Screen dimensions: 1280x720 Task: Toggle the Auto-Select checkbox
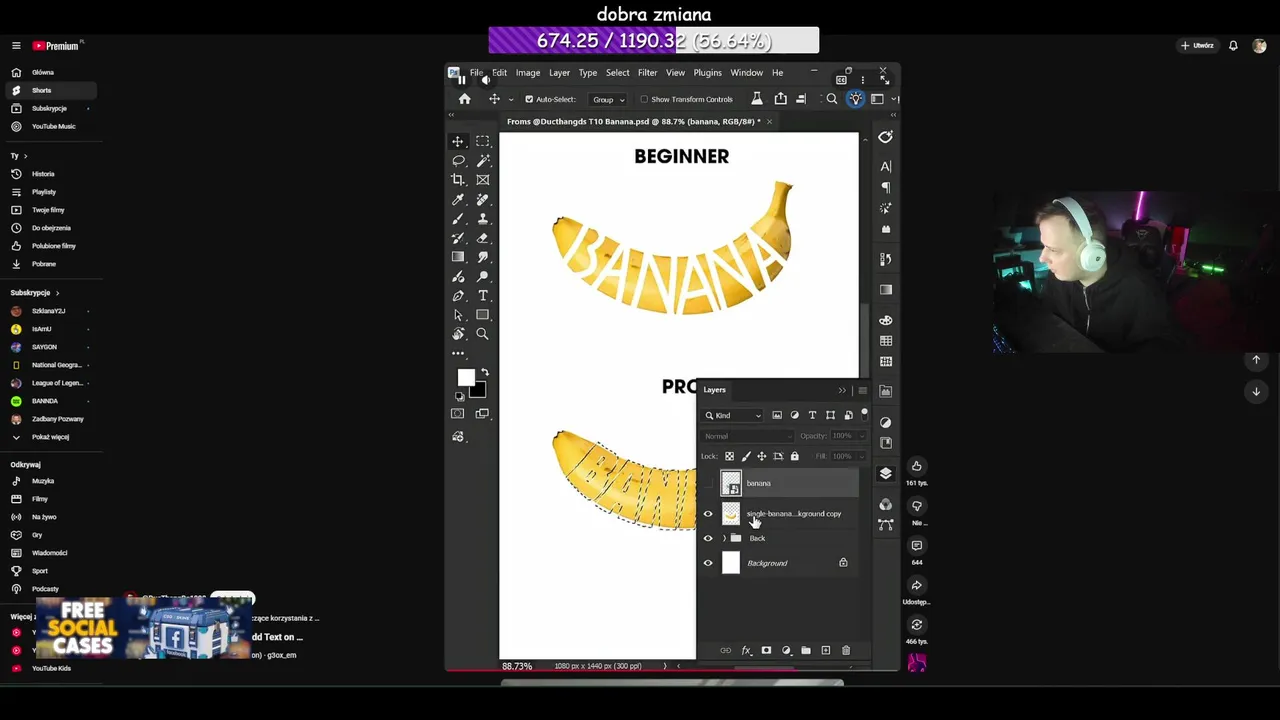pyautogui.click(x=529, y=99)
